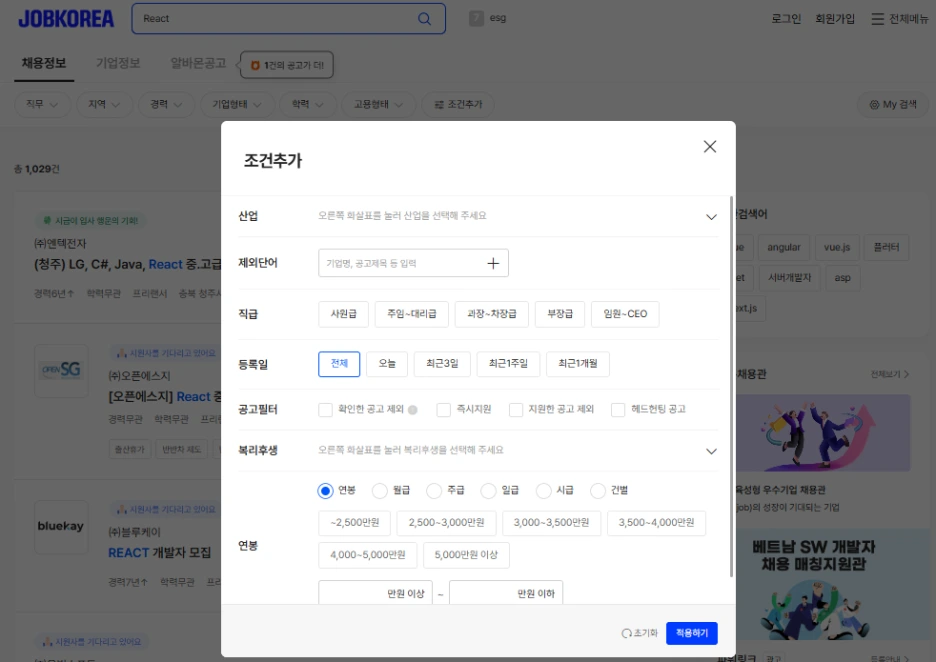The width and height of the screenshot is (936, 662).
Task: Click the 초기화 reset button
Action: [x=639, y=633]
